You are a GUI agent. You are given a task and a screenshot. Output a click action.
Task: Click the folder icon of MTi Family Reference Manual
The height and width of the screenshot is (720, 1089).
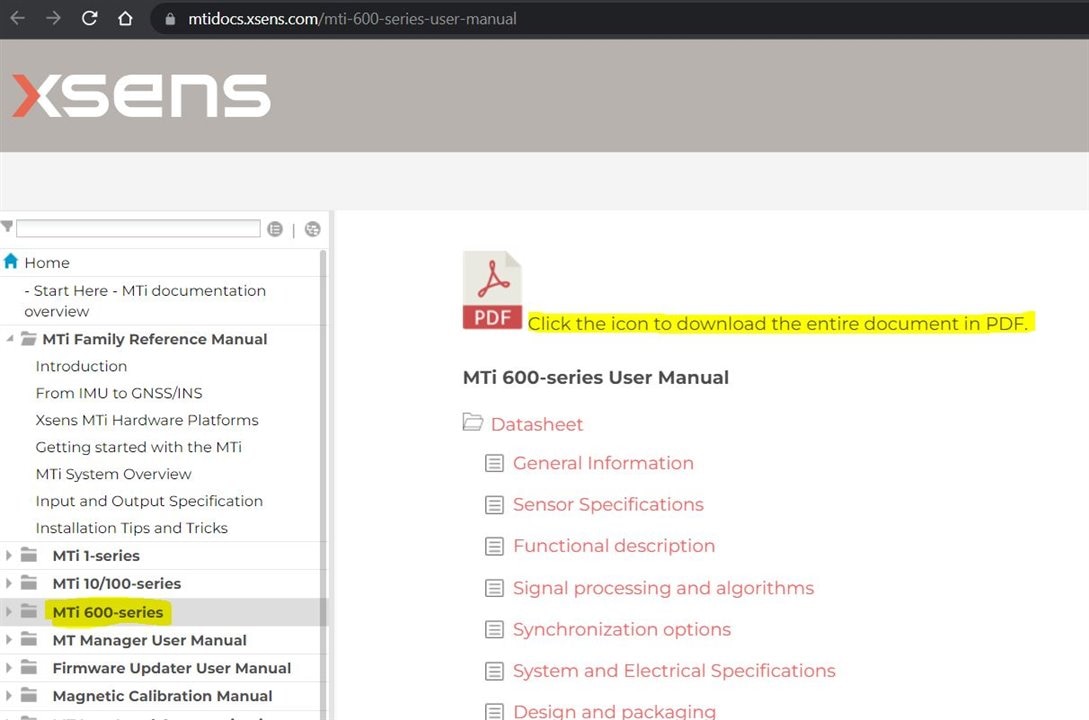[x=28, y=339]
